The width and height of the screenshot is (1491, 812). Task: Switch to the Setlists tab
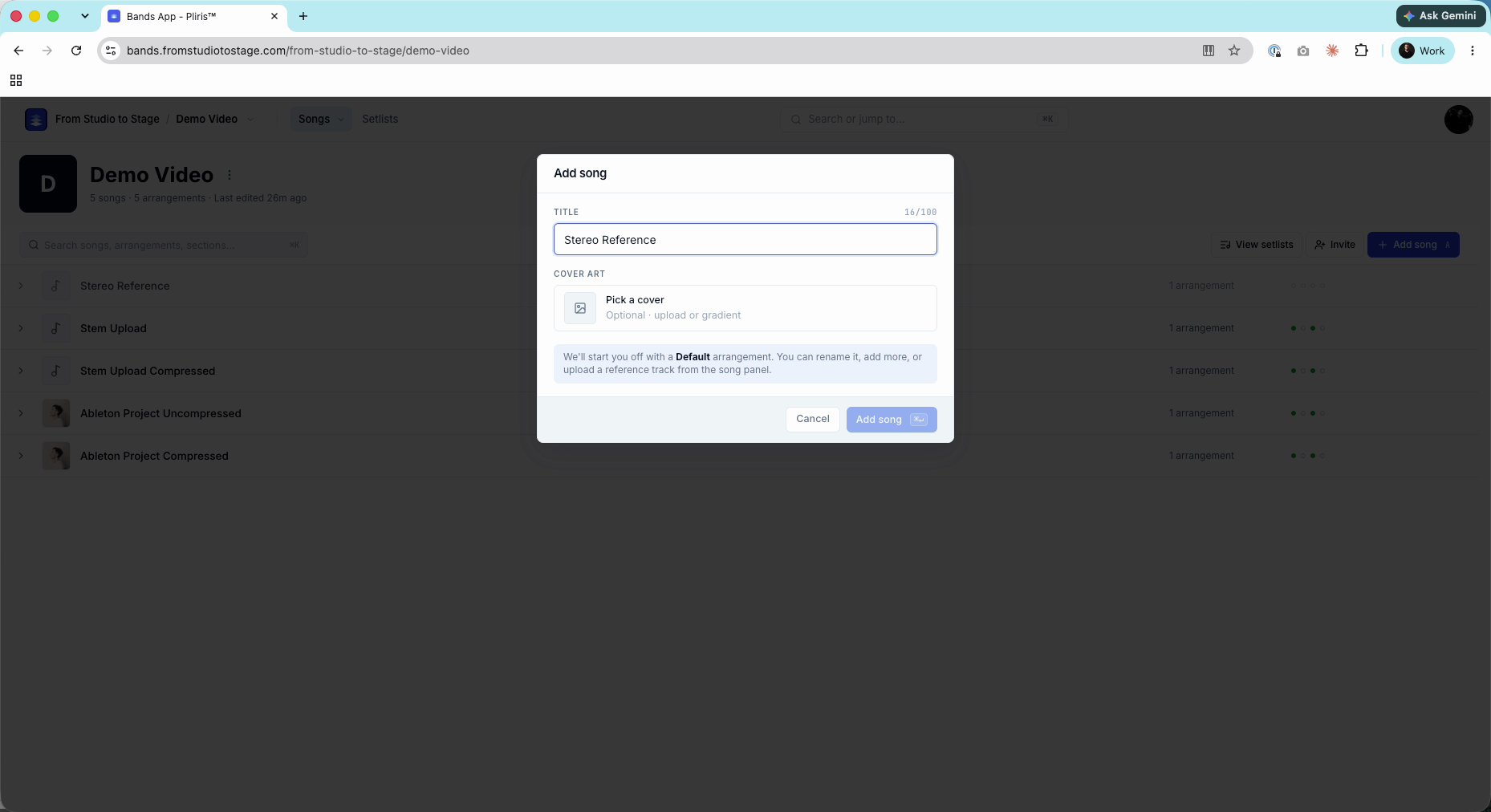tap(380, 119)
